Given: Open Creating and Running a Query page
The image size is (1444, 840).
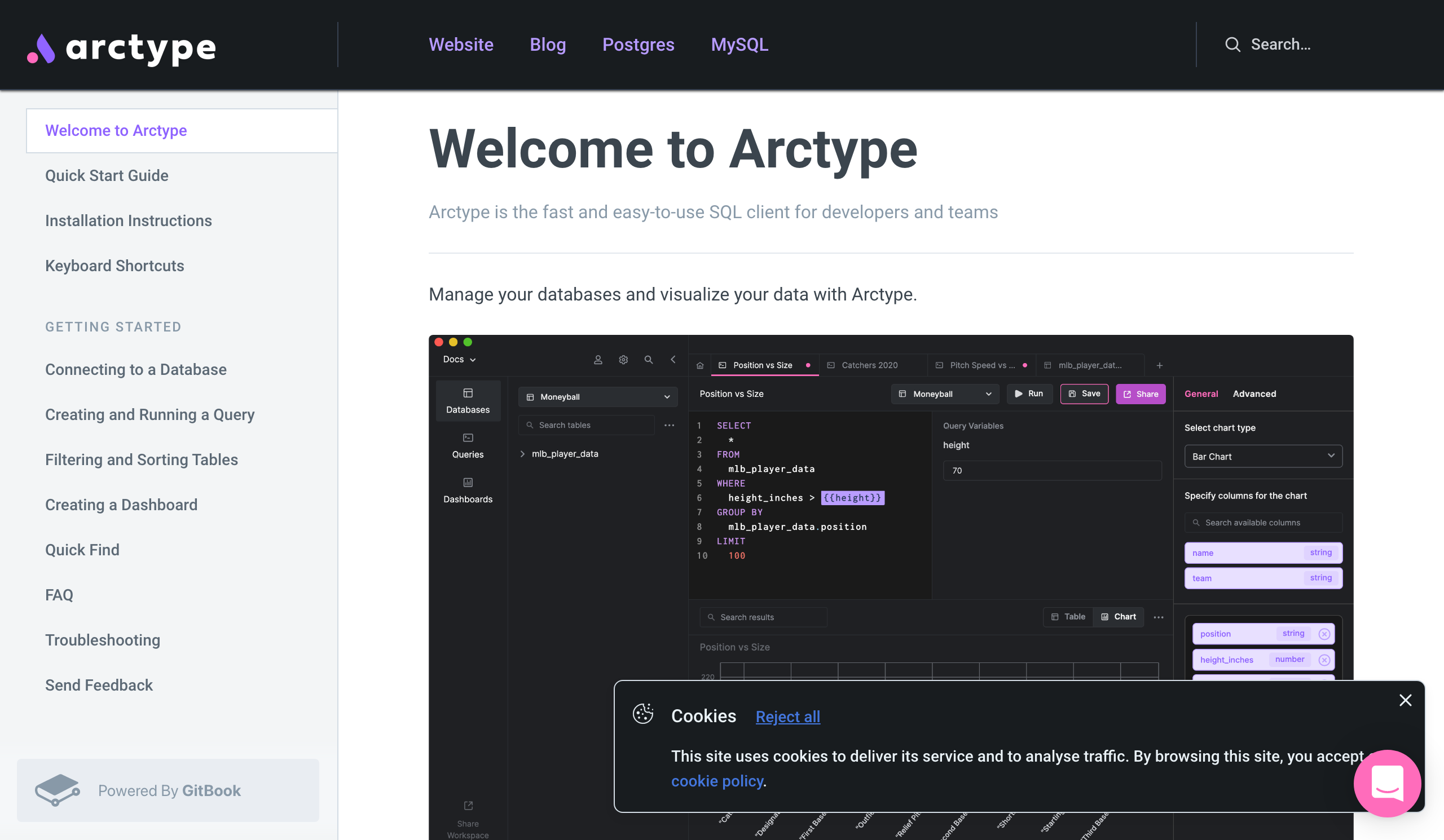Looking at the screenshot, I should (x=149, y=414).
